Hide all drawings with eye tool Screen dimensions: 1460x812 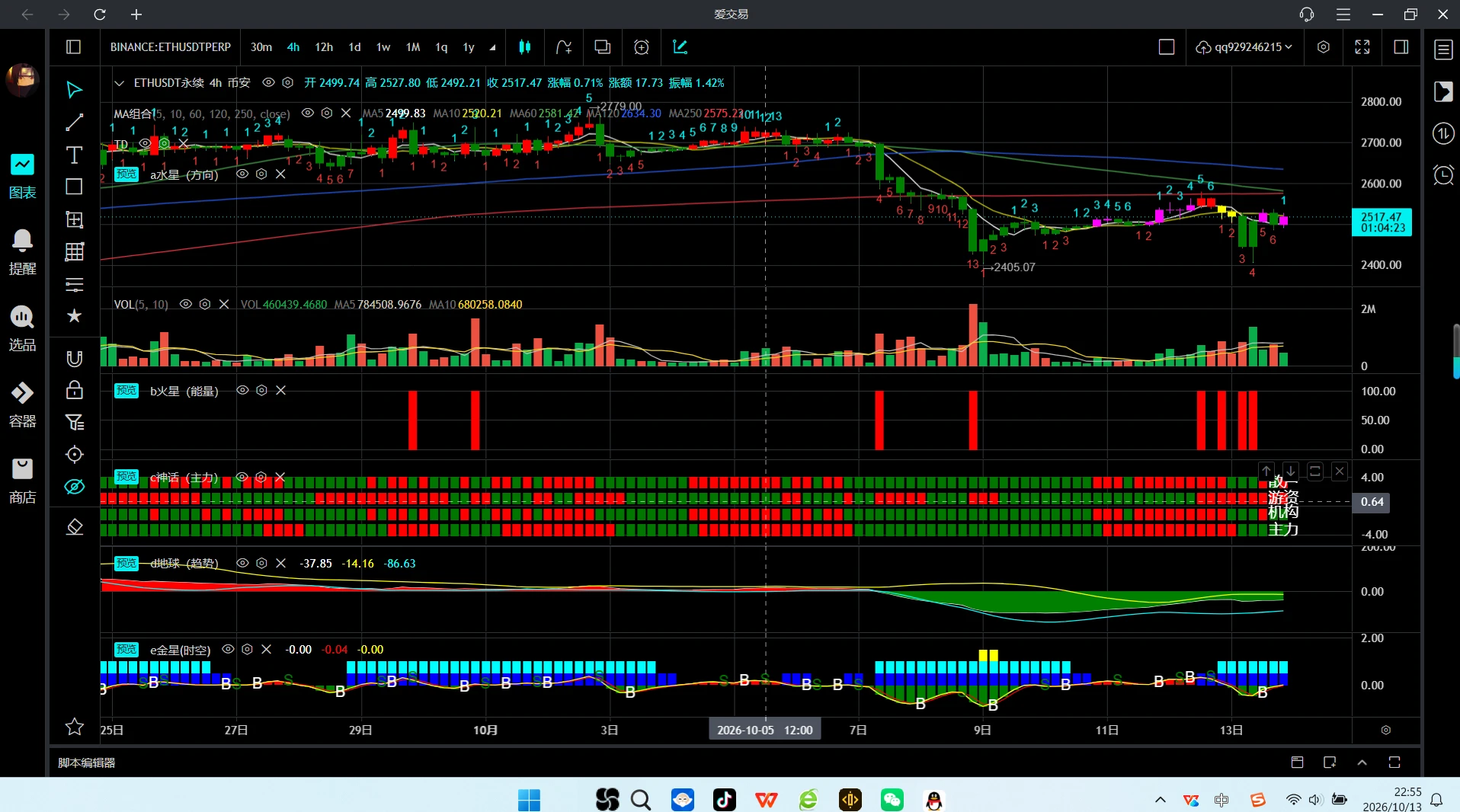tap(74, 487)
